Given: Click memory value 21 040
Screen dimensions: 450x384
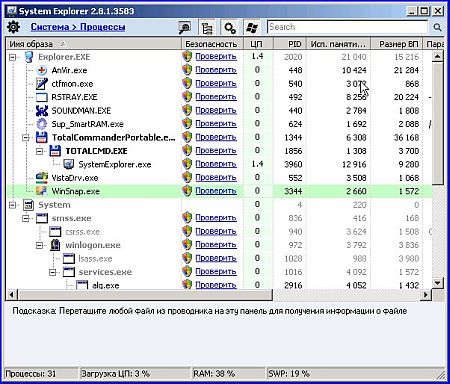Looking at the screenshot, I should (x=354, y=57).
